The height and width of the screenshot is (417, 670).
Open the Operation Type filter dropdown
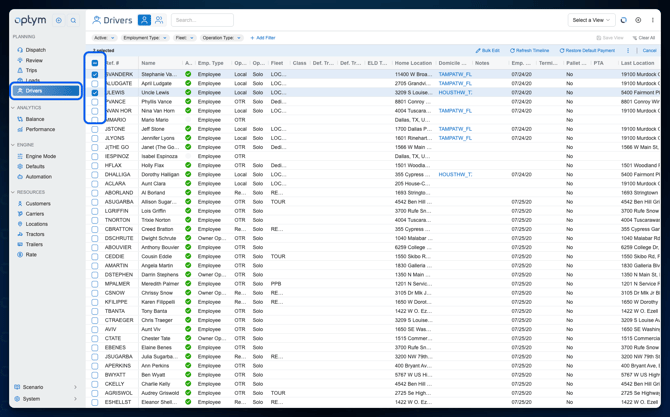click(221, 38)
